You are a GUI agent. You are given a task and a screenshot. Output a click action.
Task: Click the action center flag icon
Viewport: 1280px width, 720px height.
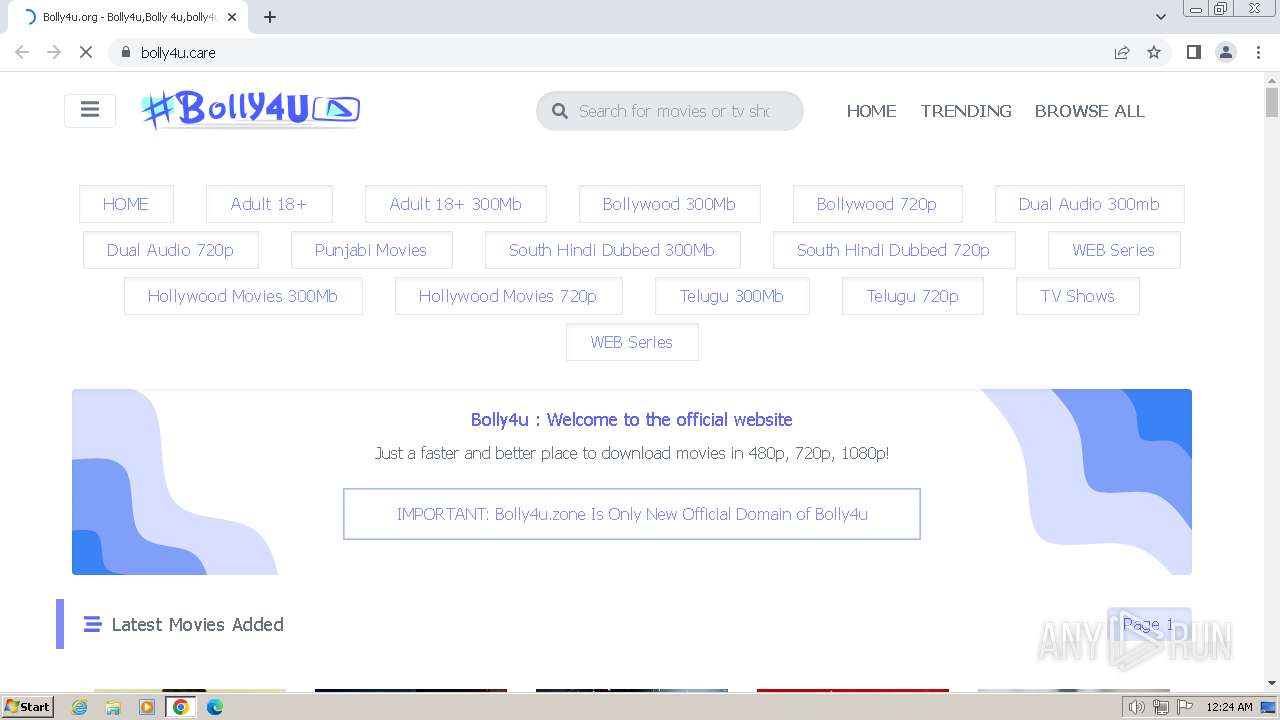tap(1184, 707)
